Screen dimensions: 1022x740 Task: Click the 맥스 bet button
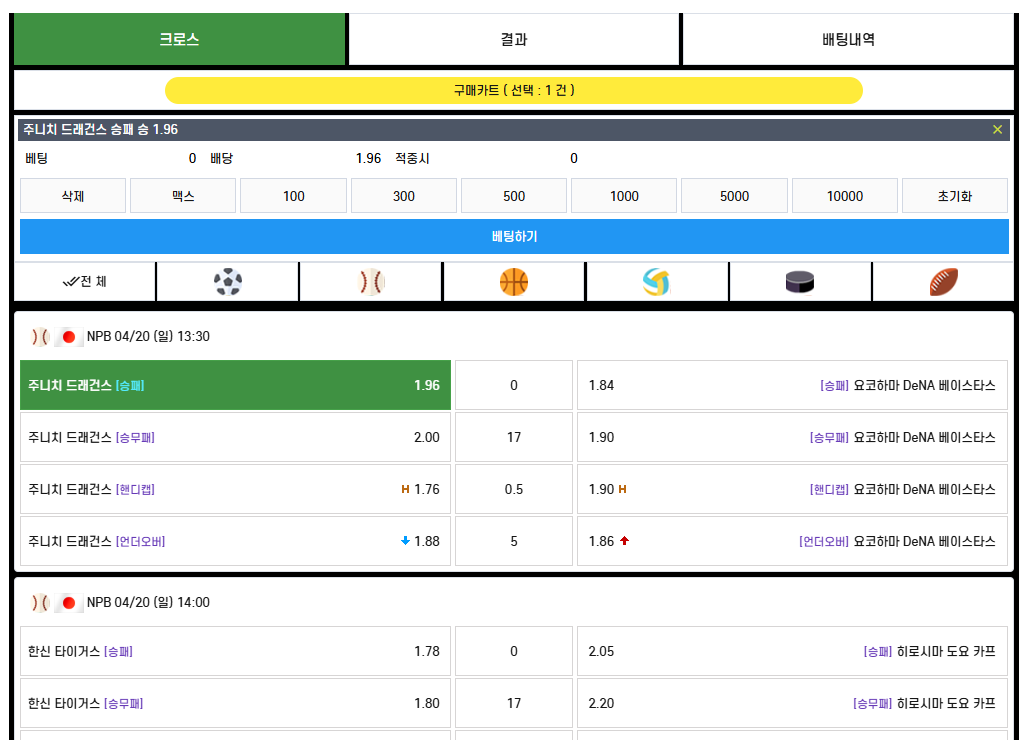(183, 196)
